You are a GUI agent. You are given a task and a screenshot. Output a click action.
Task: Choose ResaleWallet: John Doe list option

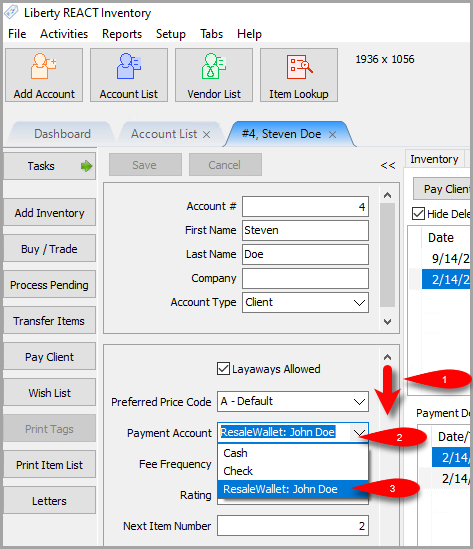click(x=293, y=489)
